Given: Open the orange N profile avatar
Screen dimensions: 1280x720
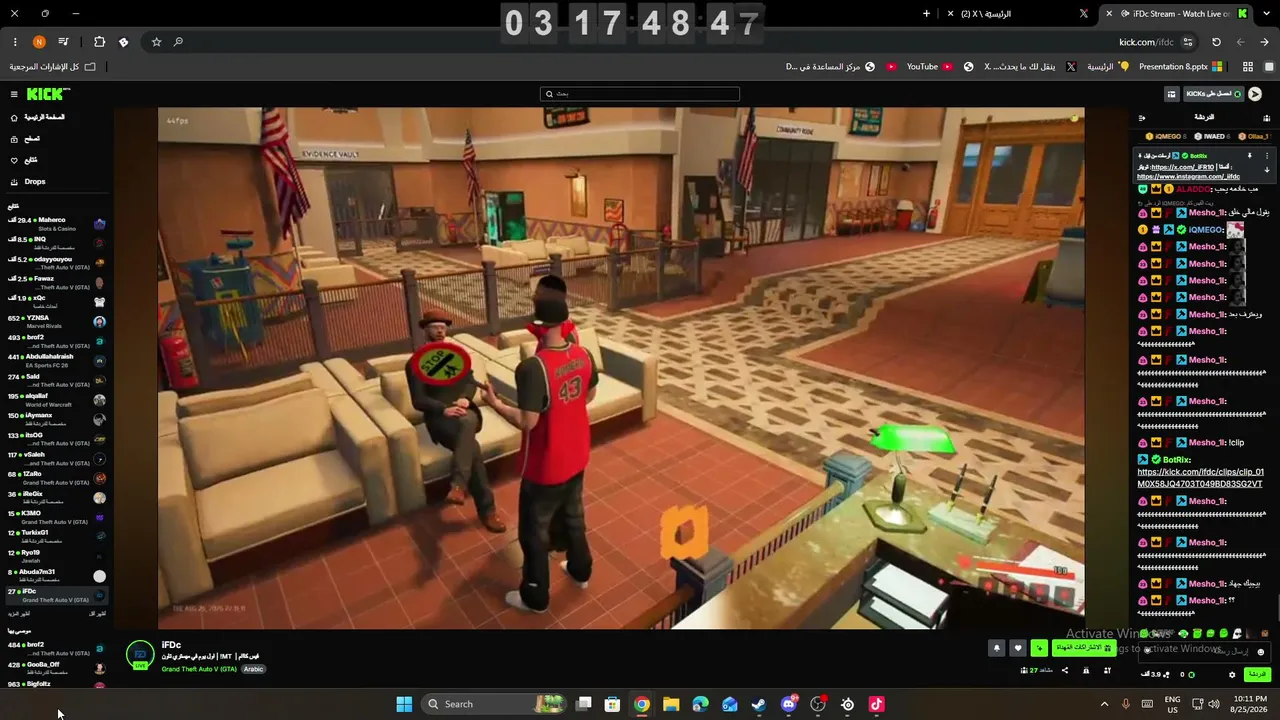Looking at the screenshot, I should point(39,42).
